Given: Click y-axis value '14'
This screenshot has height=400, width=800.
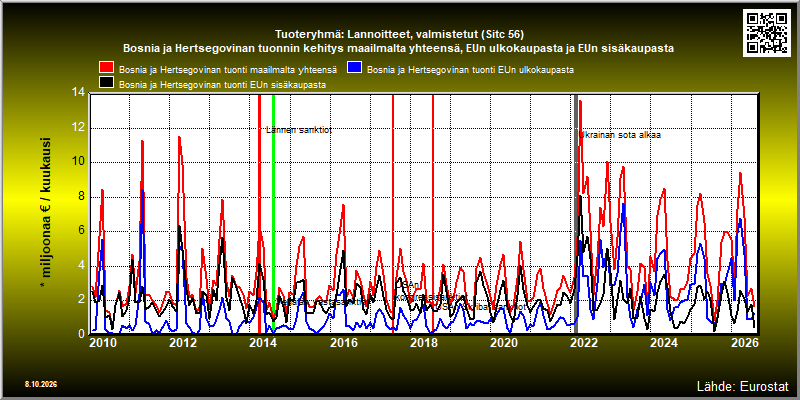Looking at the screenshot, I should pyautogui.click(x=78, y=94).
